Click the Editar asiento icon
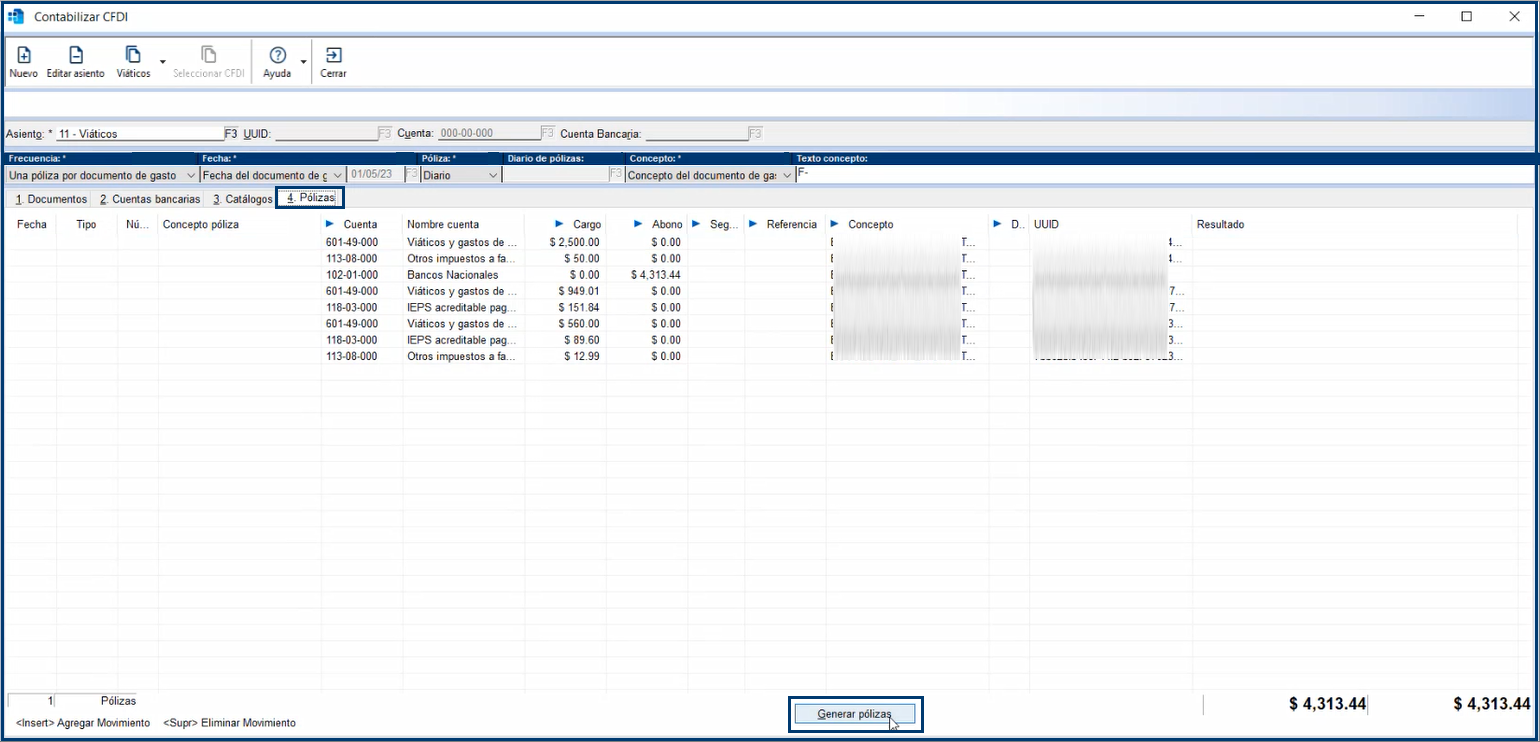The width and height of the screenshot is (1540, 742). 75,56
